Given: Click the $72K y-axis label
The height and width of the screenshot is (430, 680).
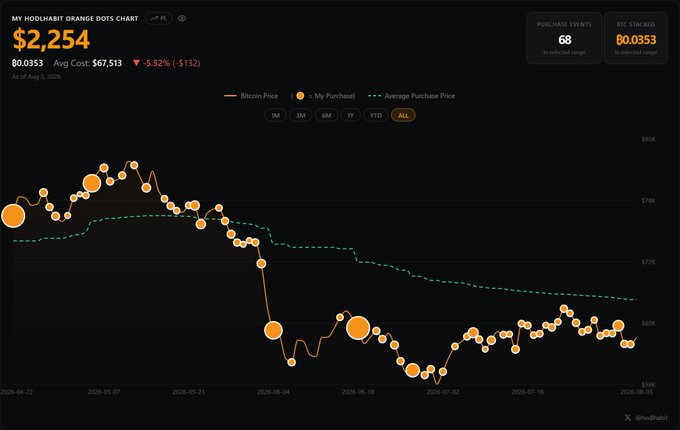Looking at the screenshot, I should 648,262.
